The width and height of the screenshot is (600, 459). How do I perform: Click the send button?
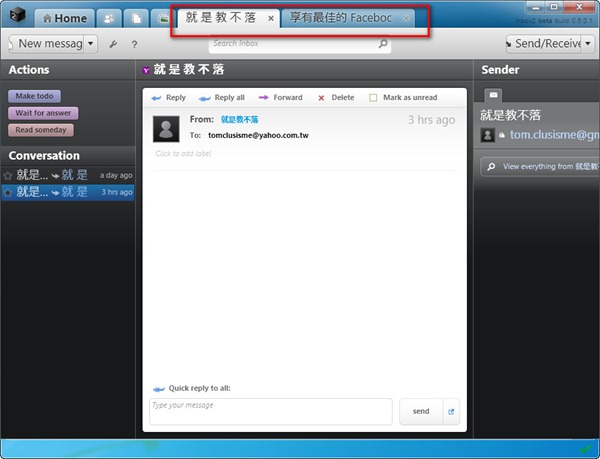pyautogui.click(x=421, y=412)
